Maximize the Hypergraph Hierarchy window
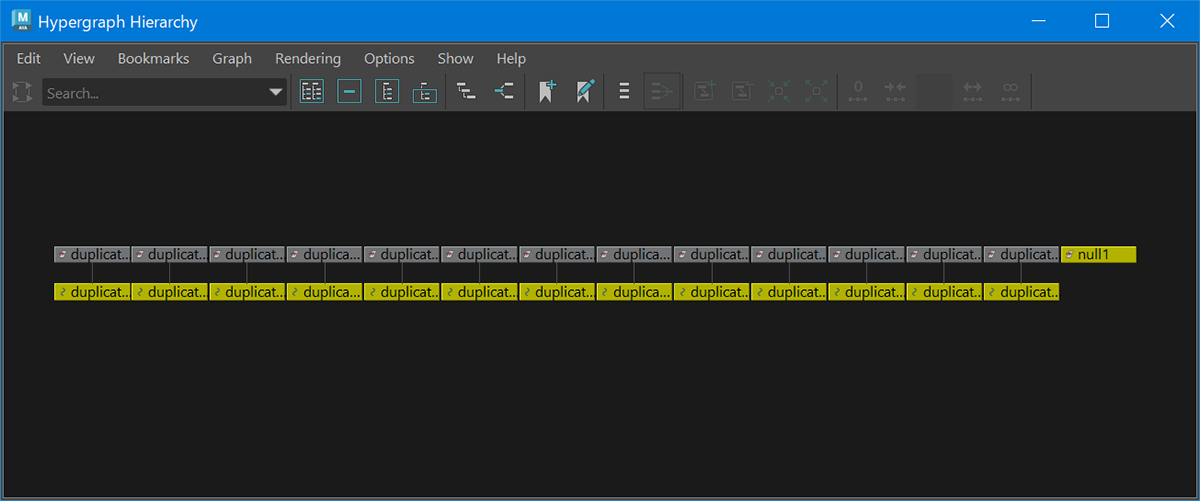The image size is (1200, 501). (x=1102, y=21)
